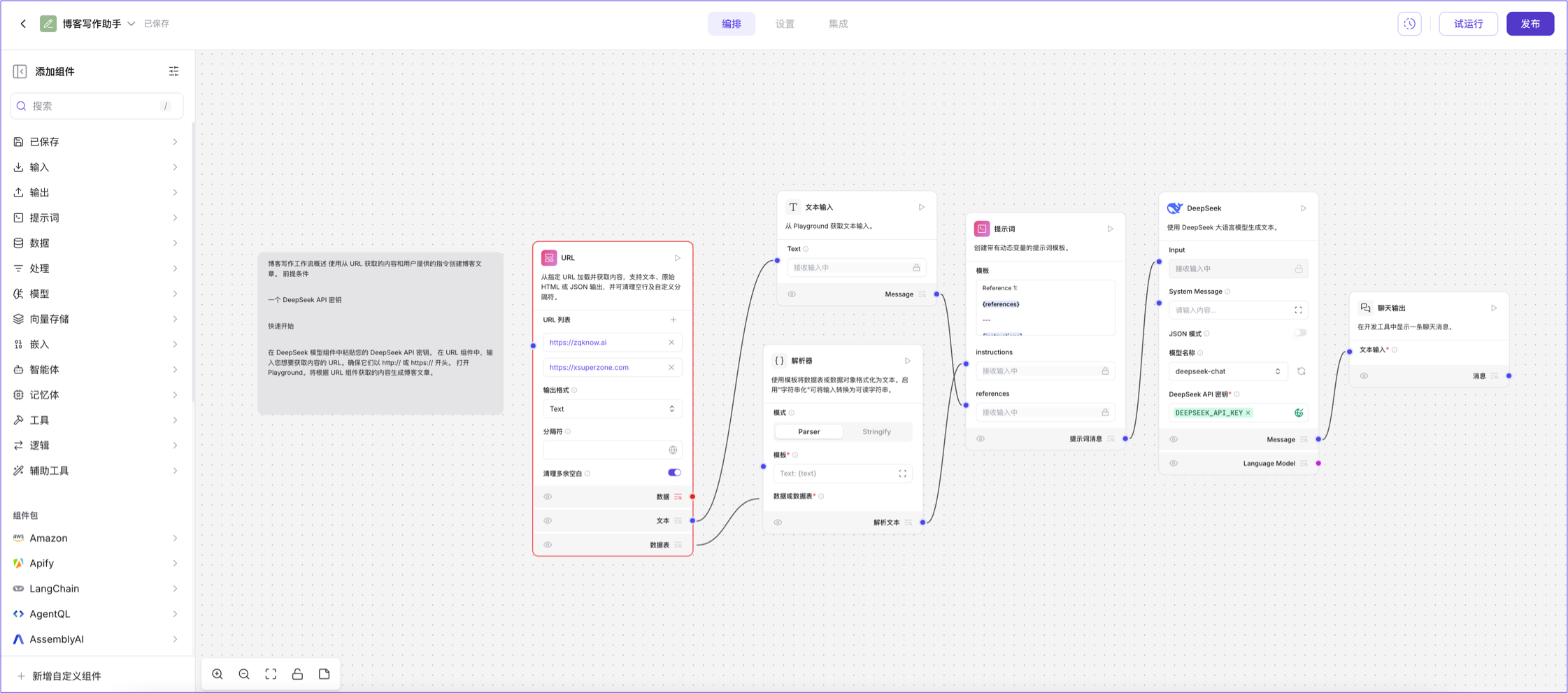Switch to the 设置 tab
This screenshot has width=1568, height=693.
coord(785,24)
